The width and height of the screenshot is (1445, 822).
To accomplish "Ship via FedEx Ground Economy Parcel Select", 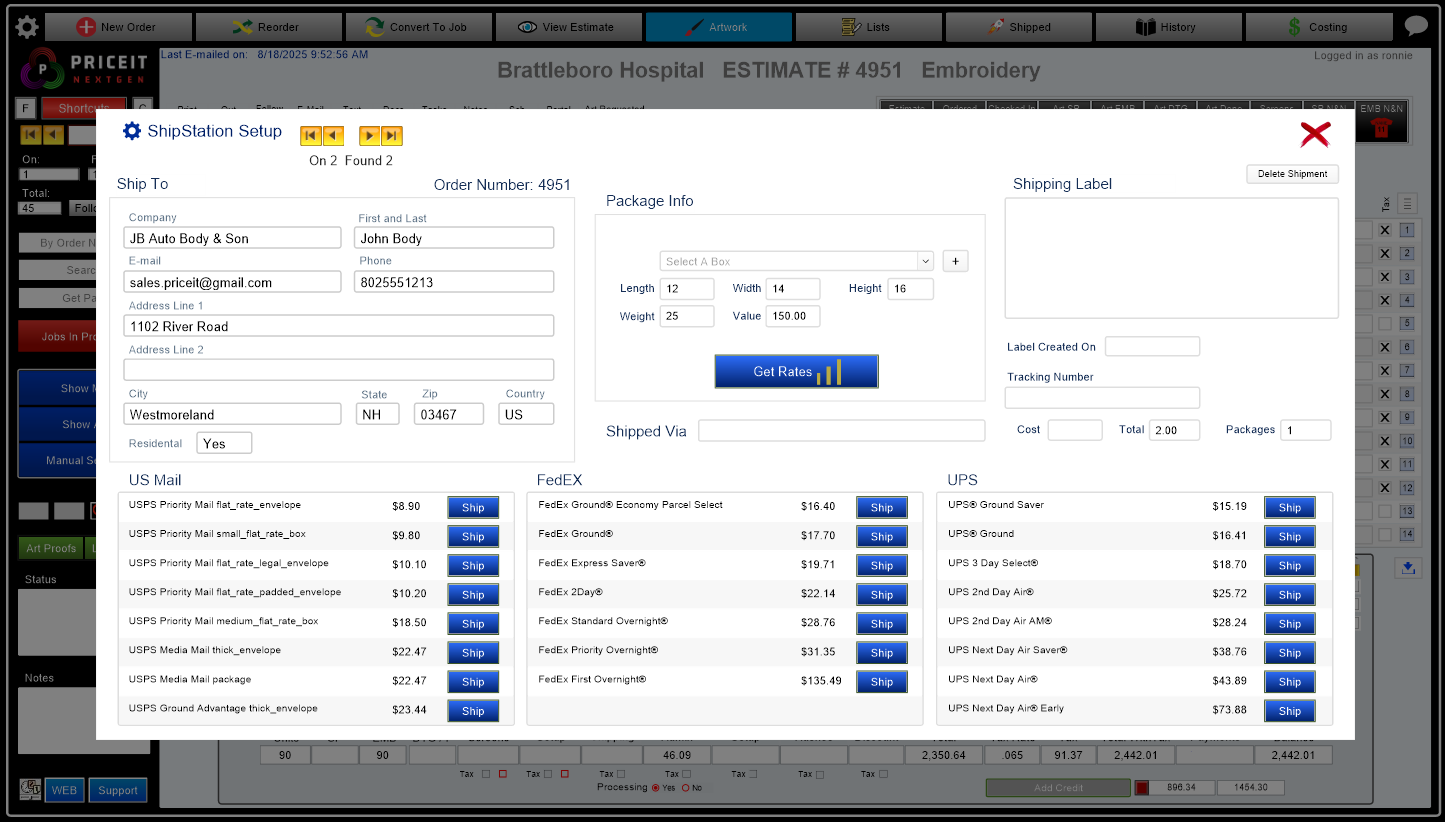I will [882, 508].
